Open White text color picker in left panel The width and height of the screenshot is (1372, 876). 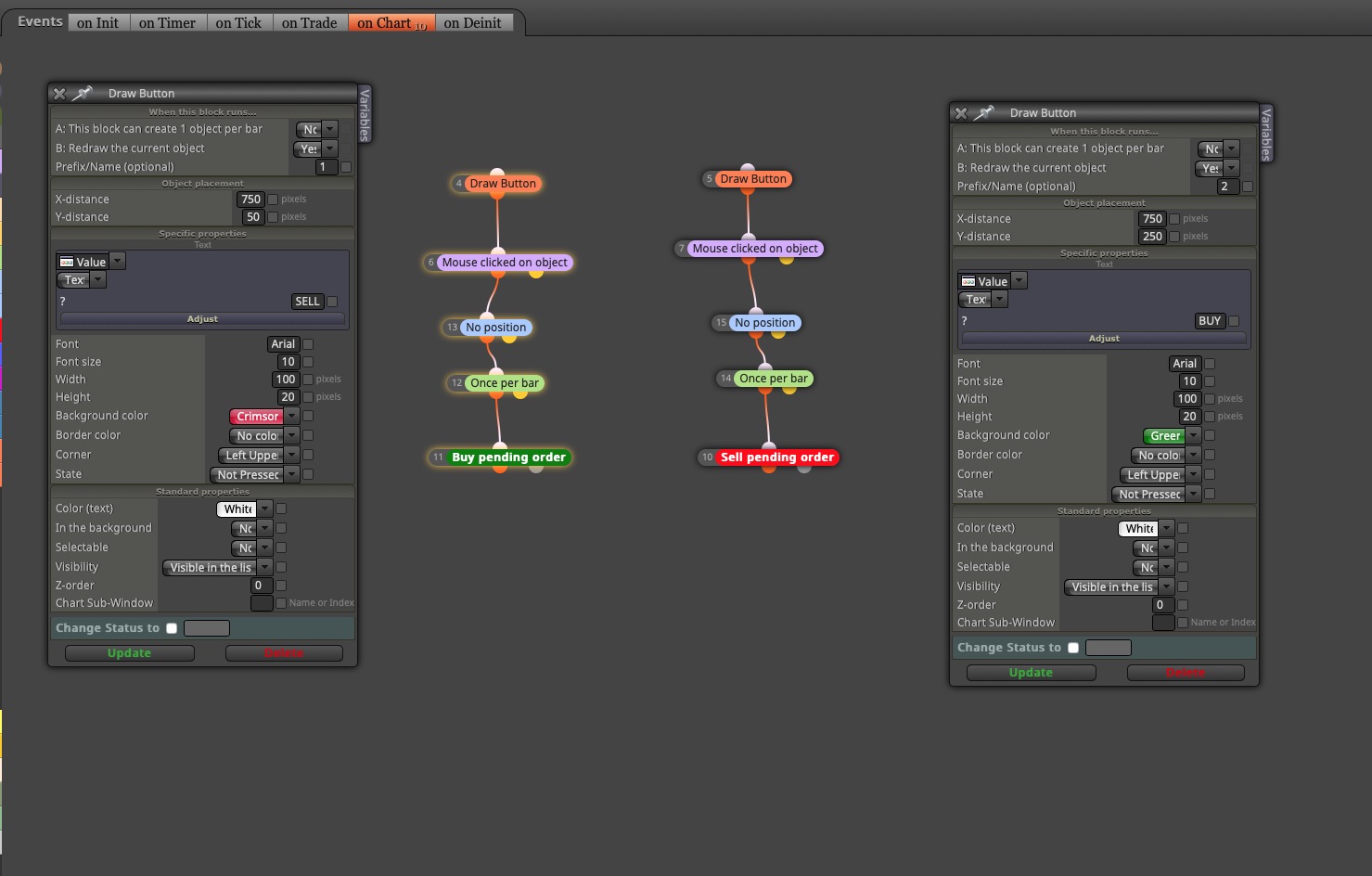click(x=244, y=509)
